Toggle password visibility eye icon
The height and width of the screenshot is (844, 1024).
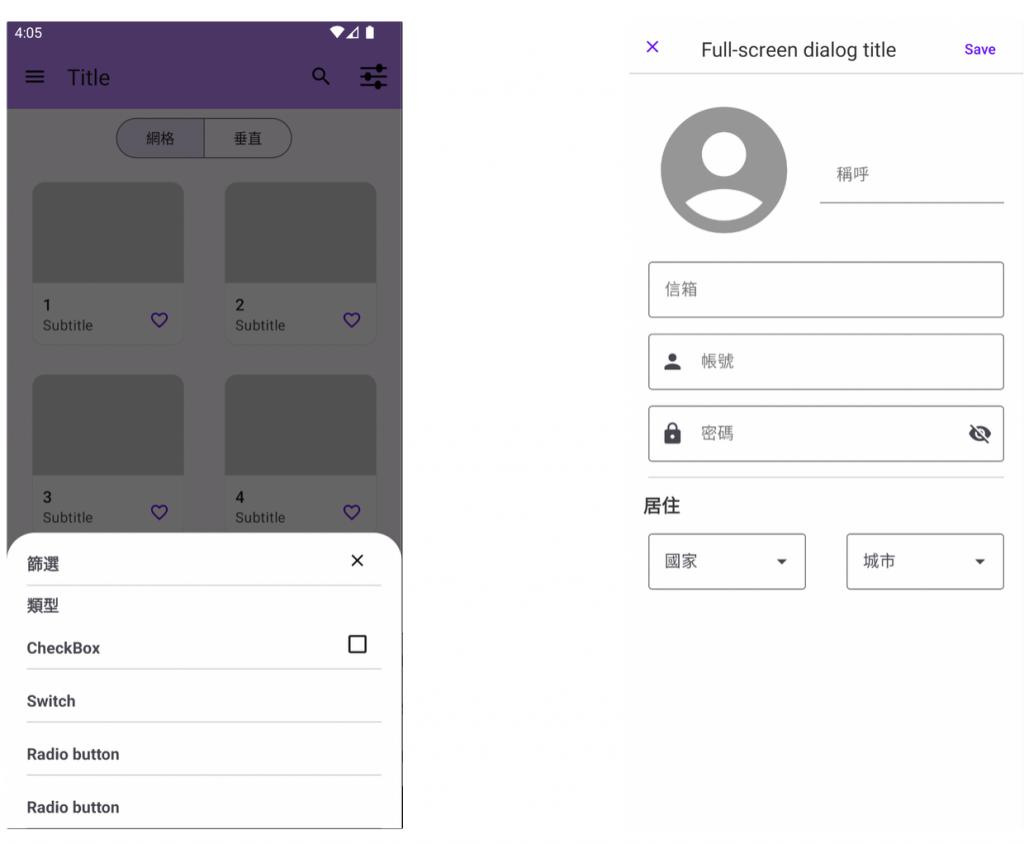(x=980, y=433)
